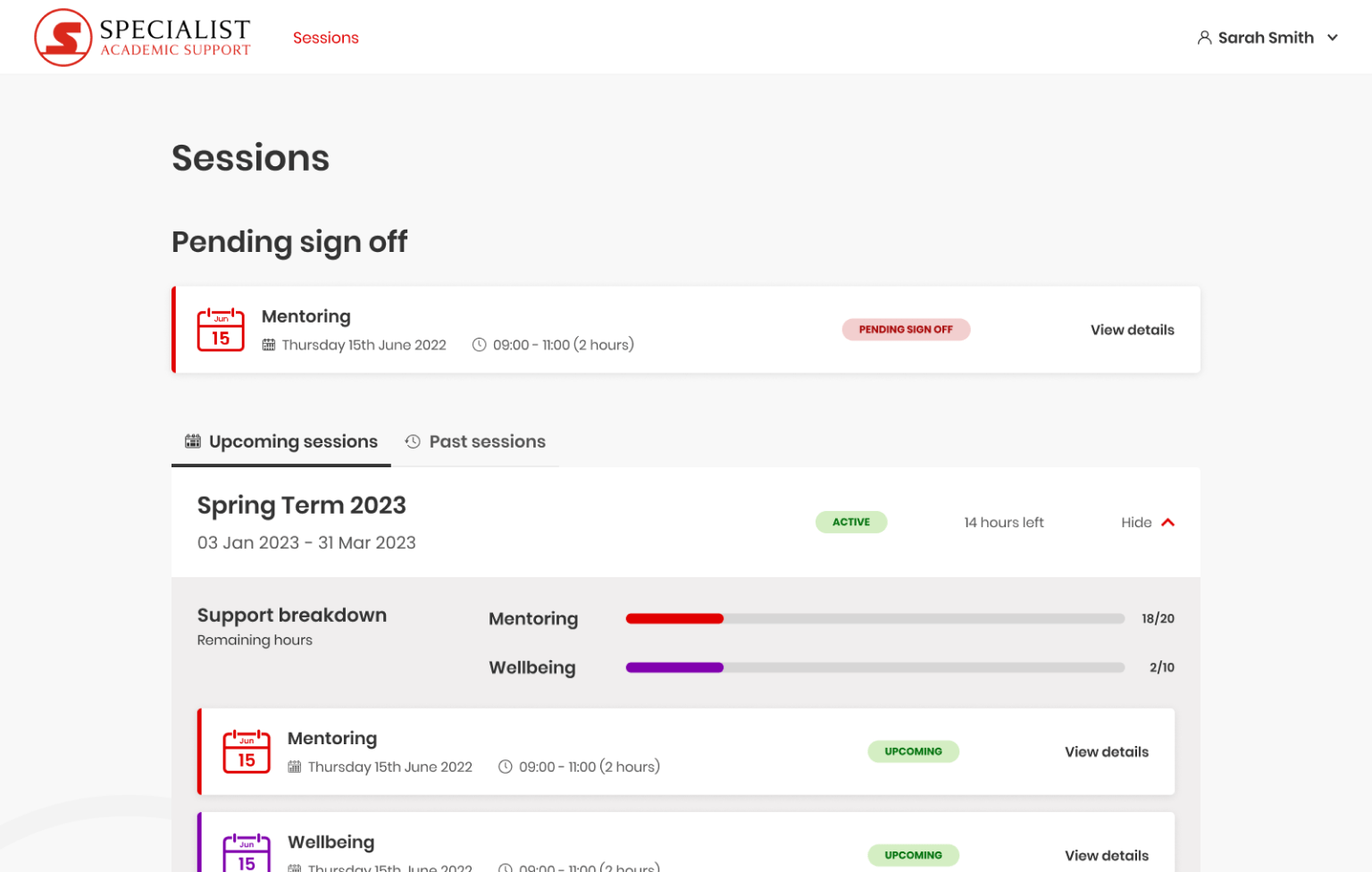Viewport: 1372px width, 872px height.
Task: Click the Specialist Academic Support logo
Action: (143, 38)
